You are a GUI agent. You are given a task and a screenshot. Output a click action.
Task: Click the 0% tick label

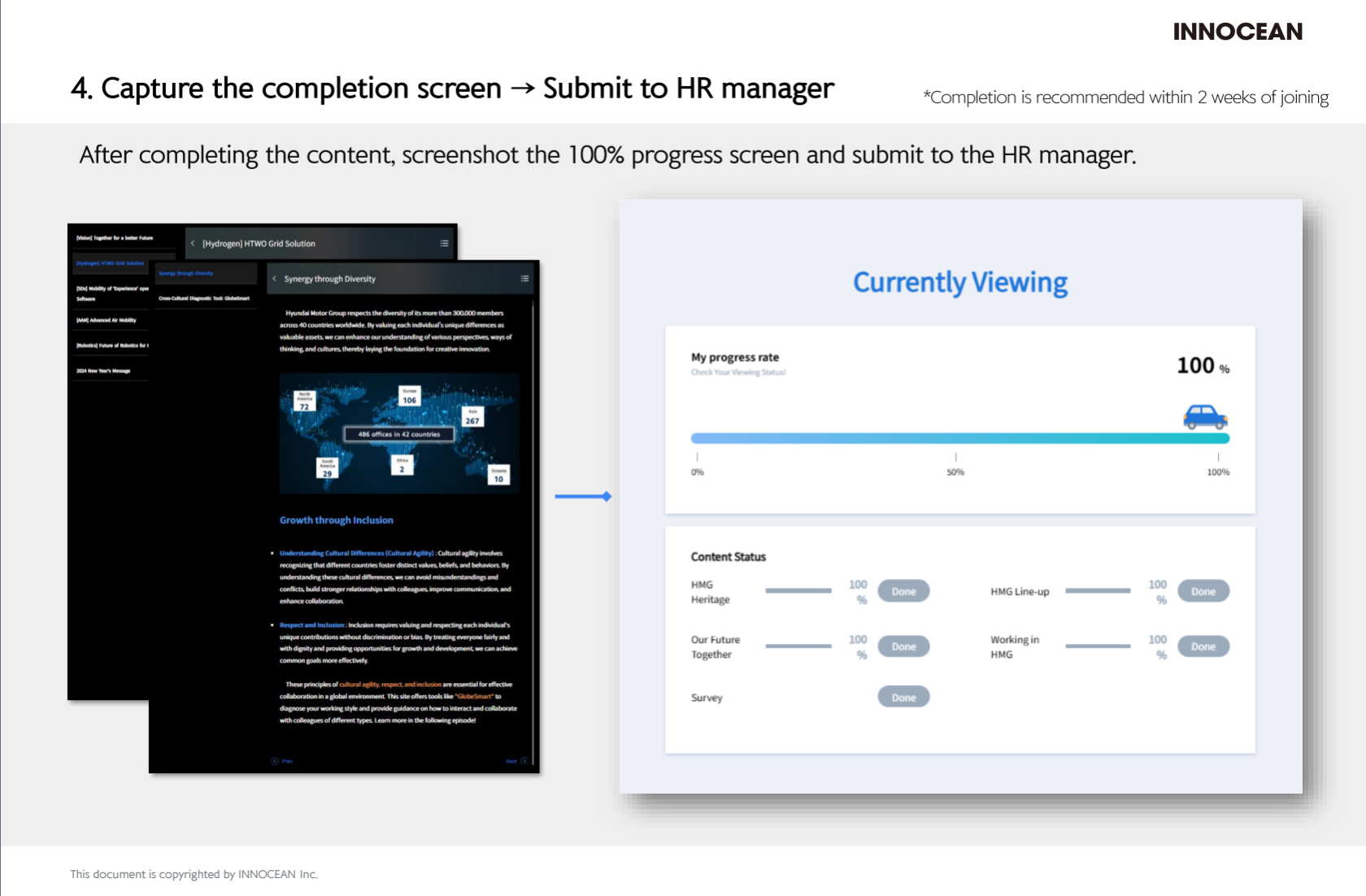click(x=698, y=472)
